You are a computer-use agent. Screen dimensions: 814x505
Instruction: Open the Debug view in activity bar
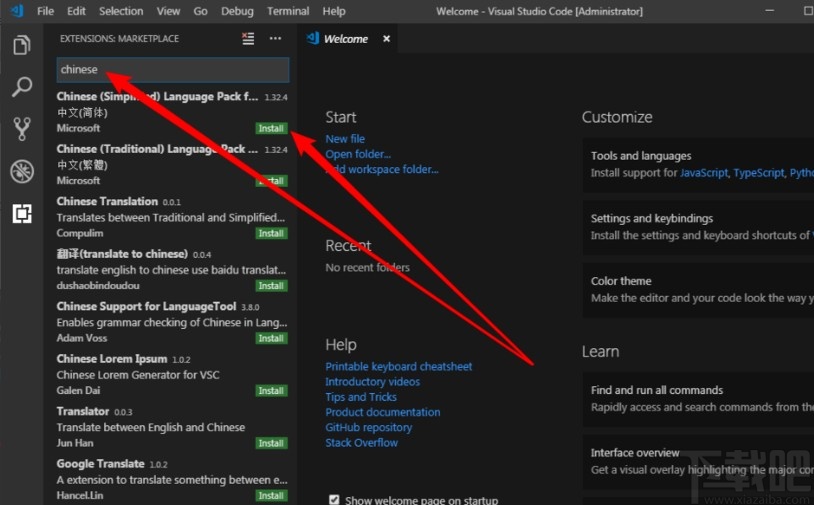click(x=22, y=171)
